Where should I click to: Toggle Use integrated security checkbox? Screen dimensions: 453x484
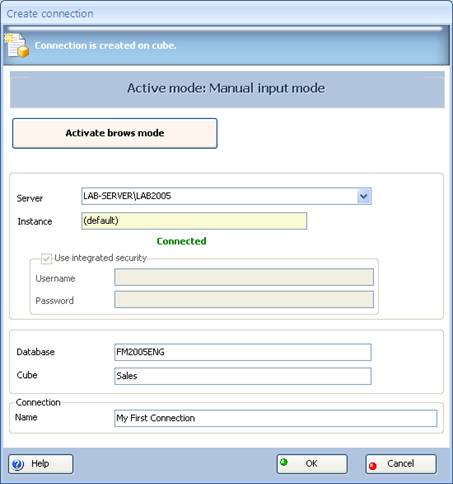tap(46, 258)
